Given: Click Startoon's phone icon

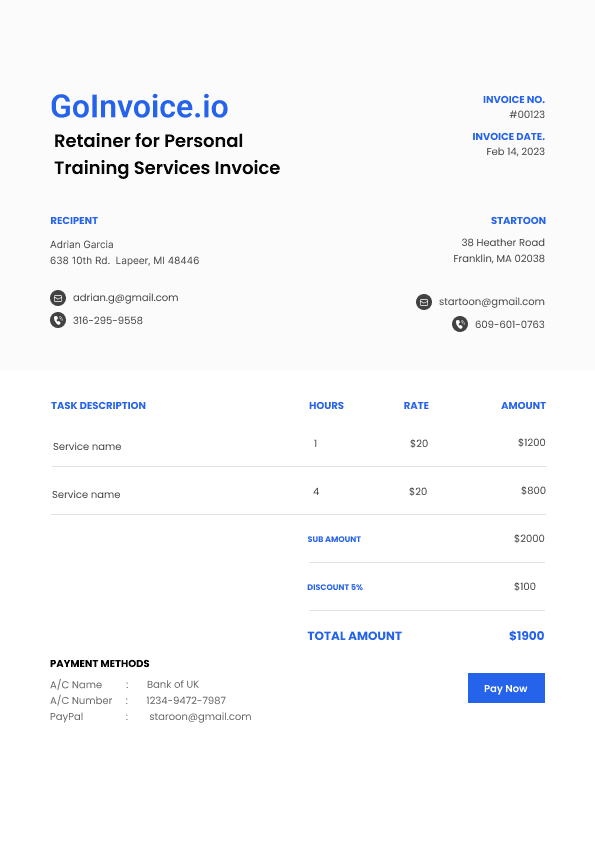Looking at the screenshot, I should [460, 324].
